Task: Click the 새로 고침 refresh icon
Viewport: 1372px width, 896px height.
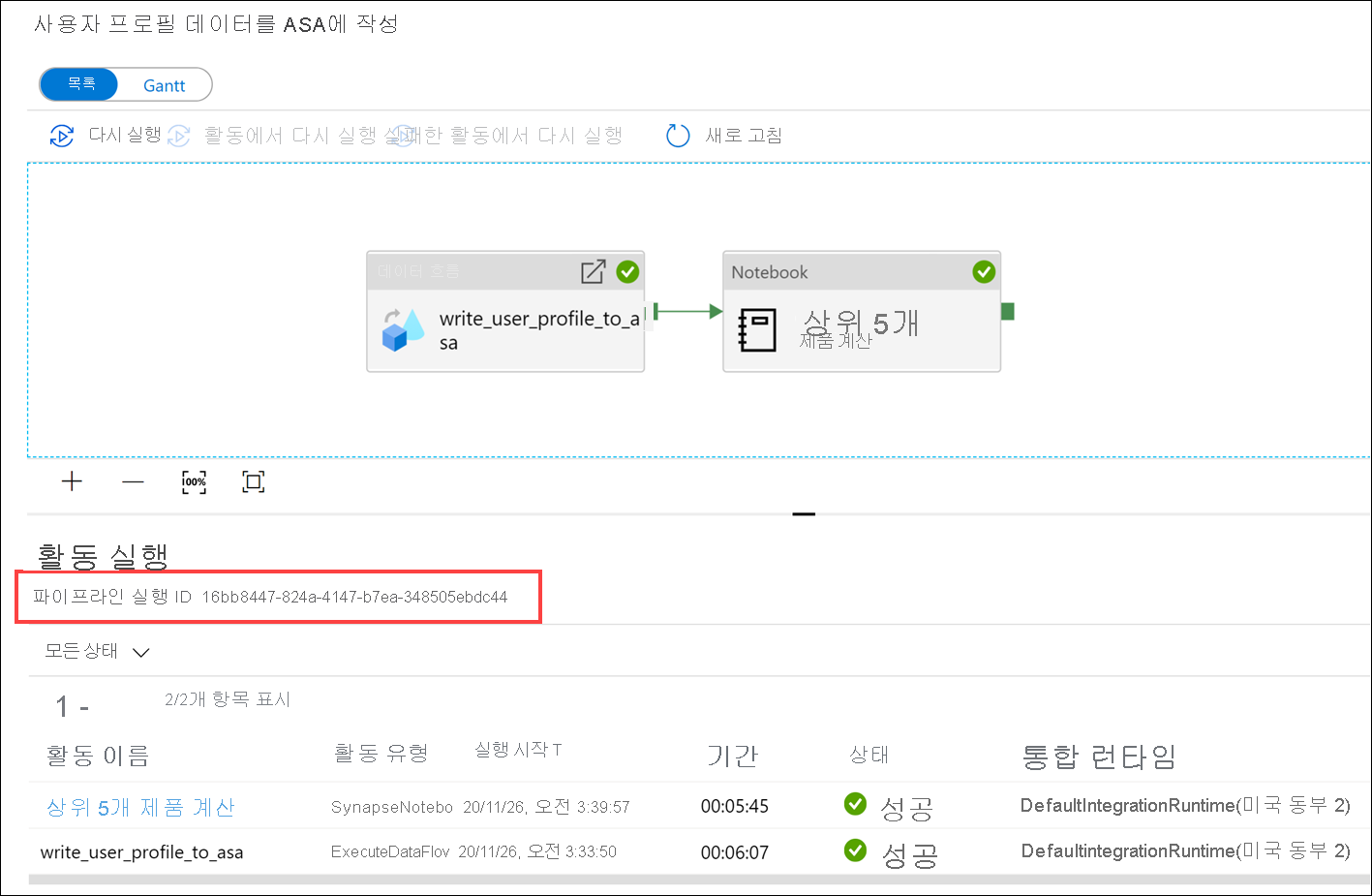Action: (x=678, y=136)
